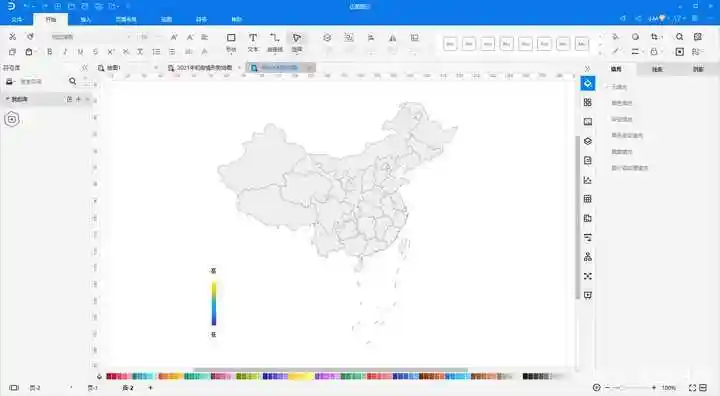Click the Format Painter icon
Viewport: 720px width, 396px height.
30,37
